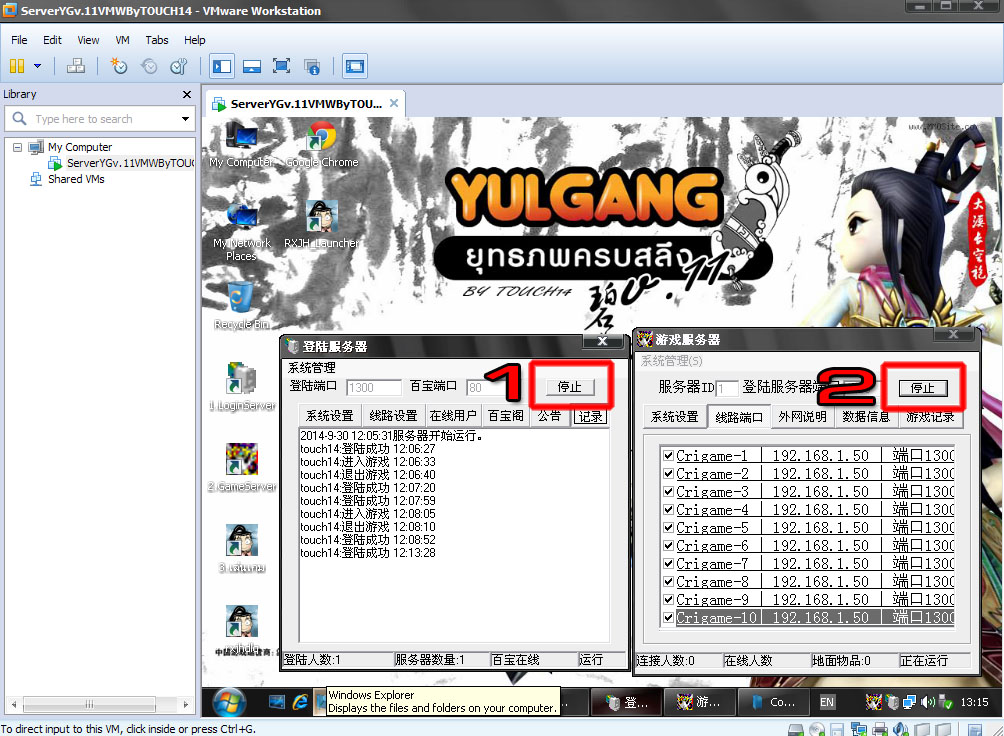Open the VM menu
1004x736 pixels.
(122, 40)
